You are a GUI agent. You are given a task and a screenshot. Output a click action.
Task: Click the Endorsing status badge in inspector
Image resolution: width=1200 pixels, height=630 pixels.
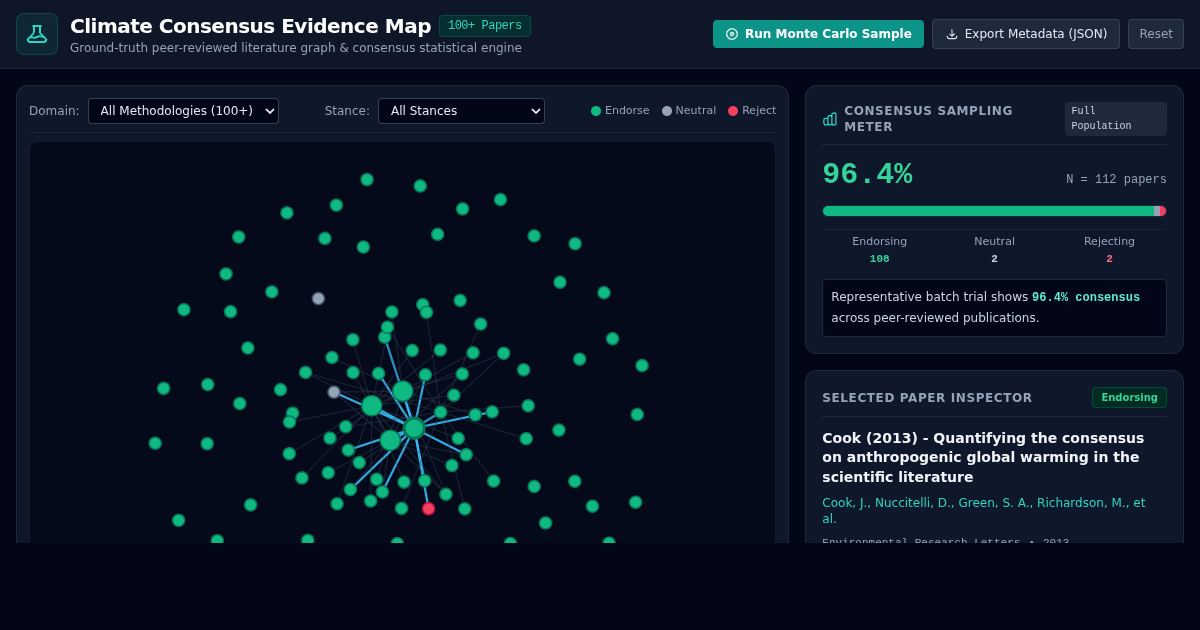[1129, 398]
